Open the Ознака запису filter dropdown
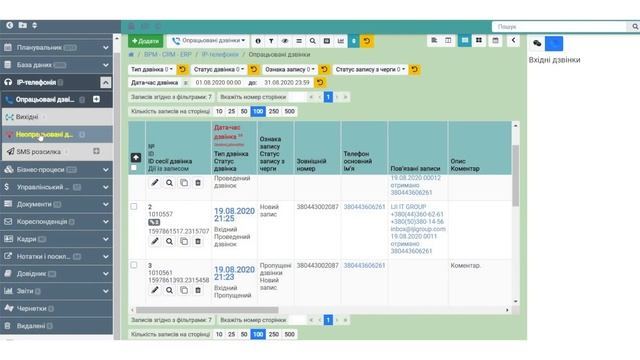Viewport: 640px width, 360px height. tap(290, 69)
